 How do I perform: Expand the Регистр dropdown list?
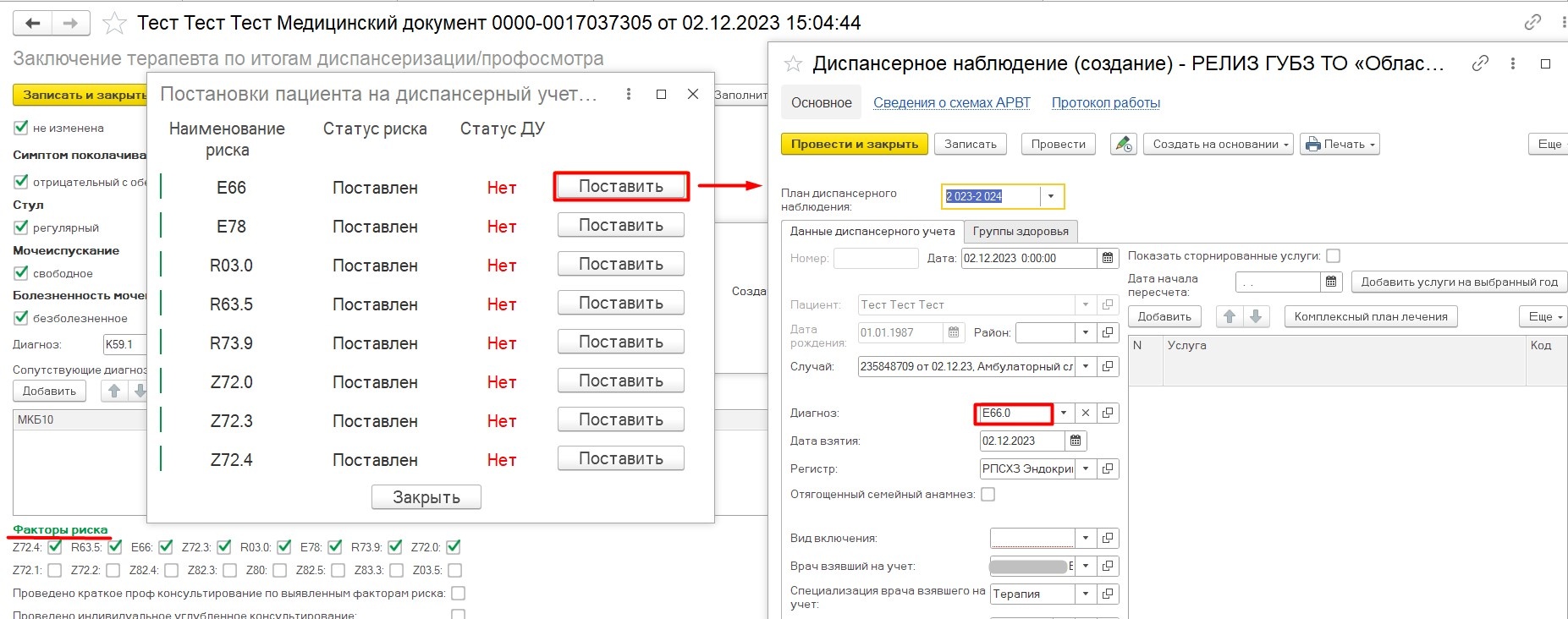[x=1086, y=468]
